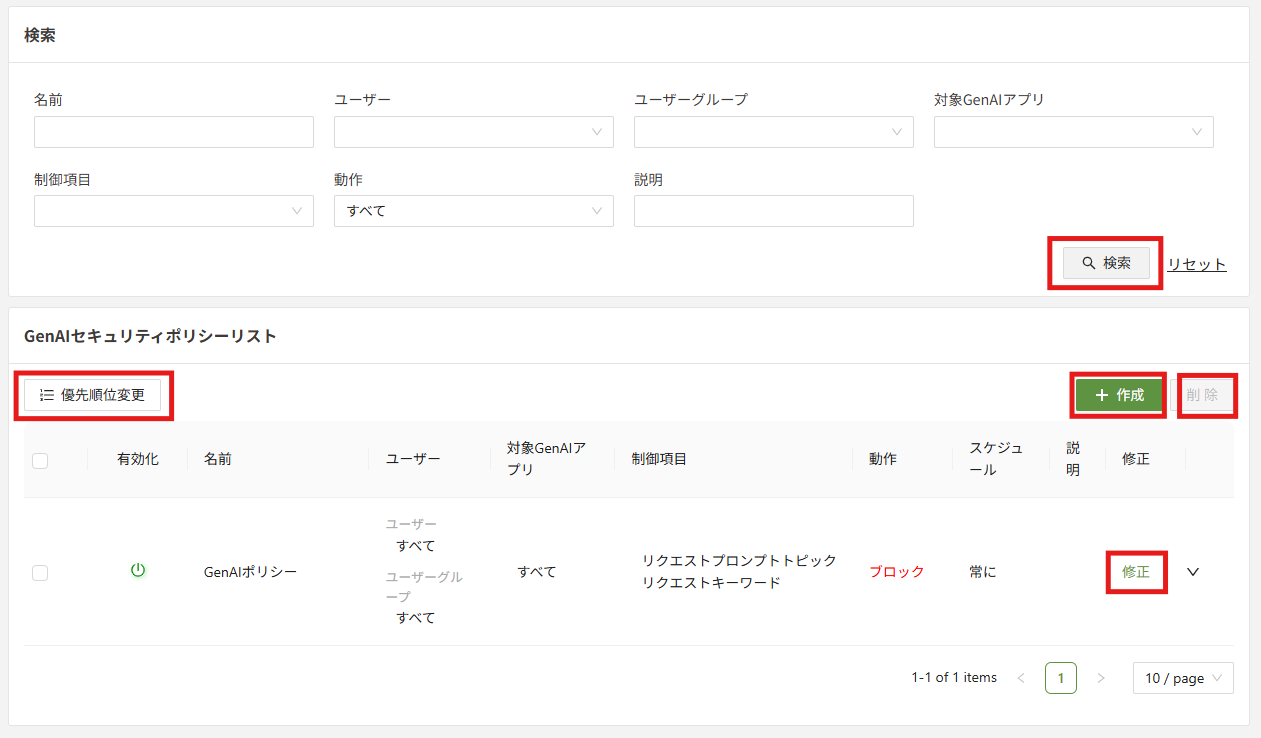
Task: Click the リセット link
Action: pyautogui.click(x=1196, y=264)
